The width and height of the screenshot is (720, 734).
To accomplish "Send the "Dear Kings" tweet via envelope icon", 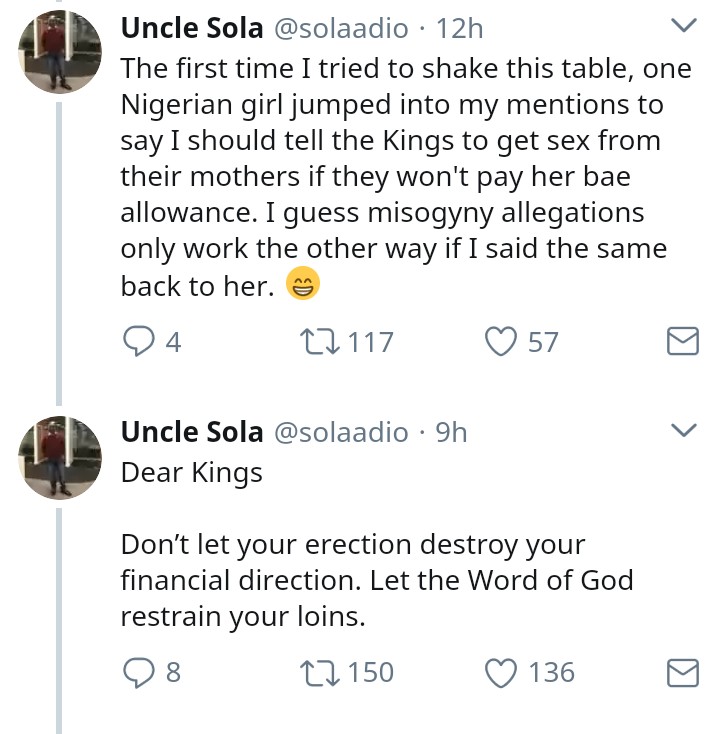I will tap(681, 672).
